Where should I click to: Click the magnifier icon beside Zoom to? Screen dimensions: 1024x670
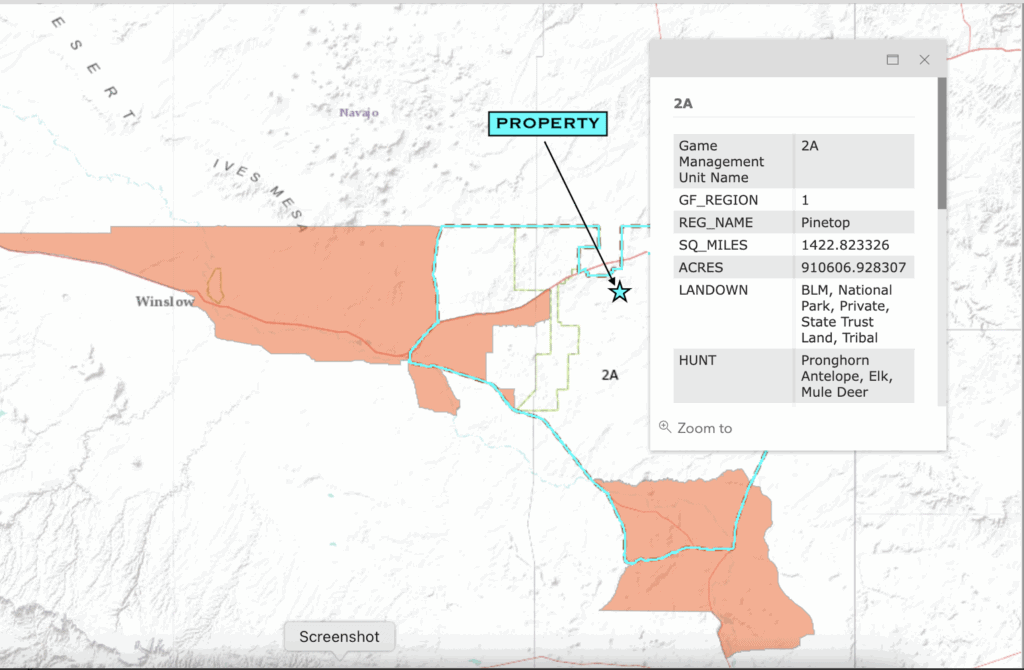click(x=665, y=427)
